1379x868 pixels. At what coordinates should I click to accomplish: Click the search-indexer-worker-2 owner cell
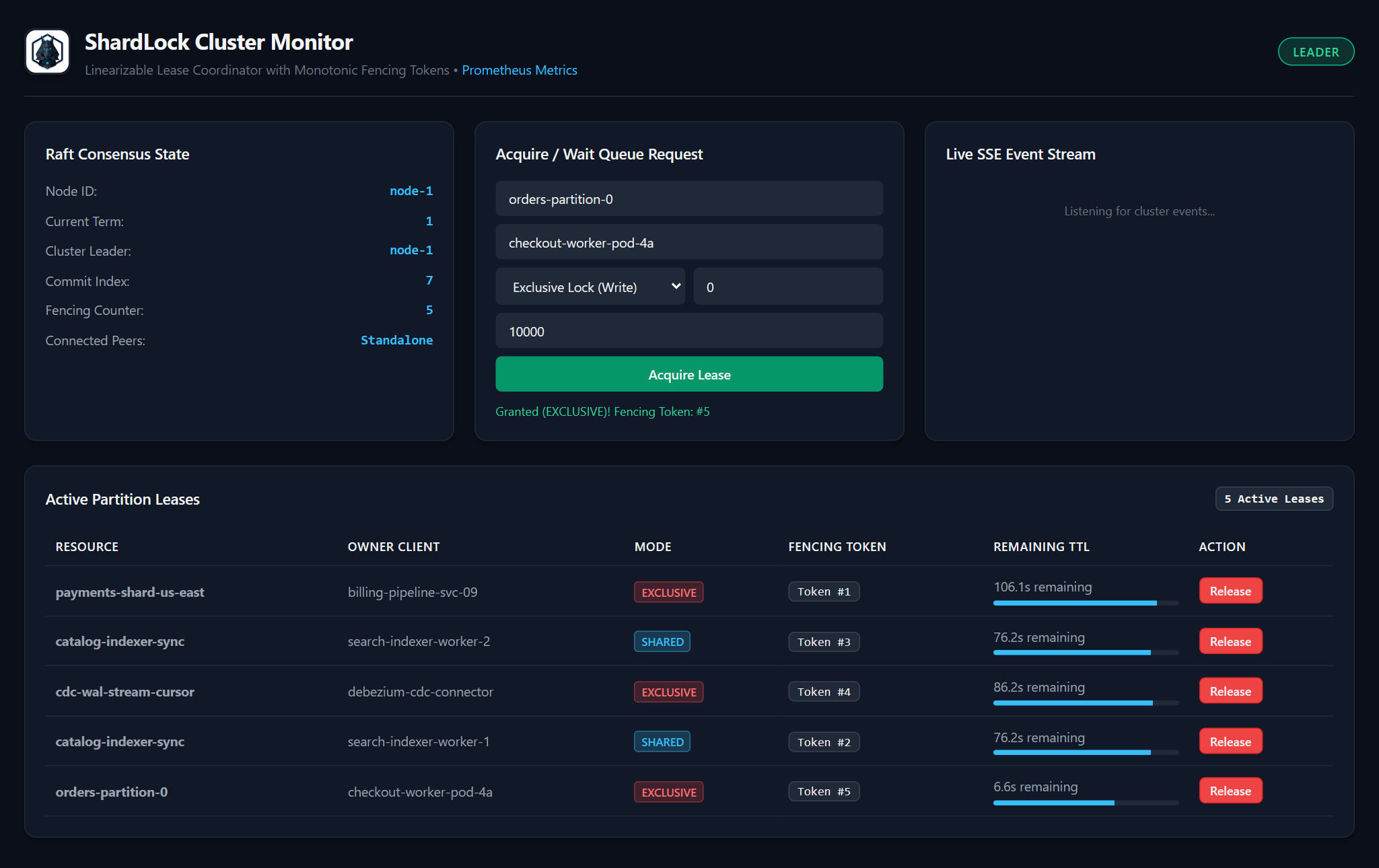[419, 641]
